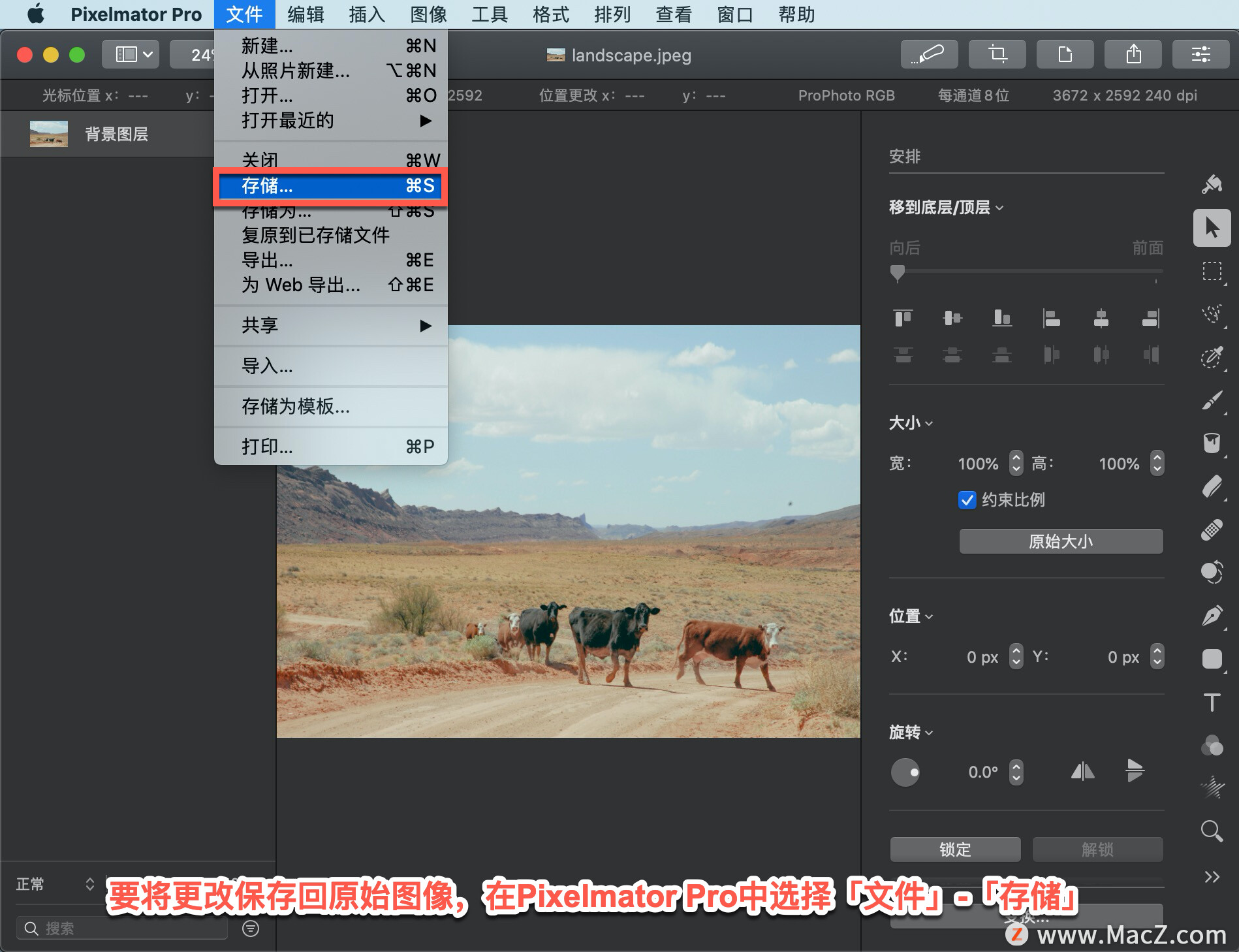Choose Save in the File menu

coord(330,186)
